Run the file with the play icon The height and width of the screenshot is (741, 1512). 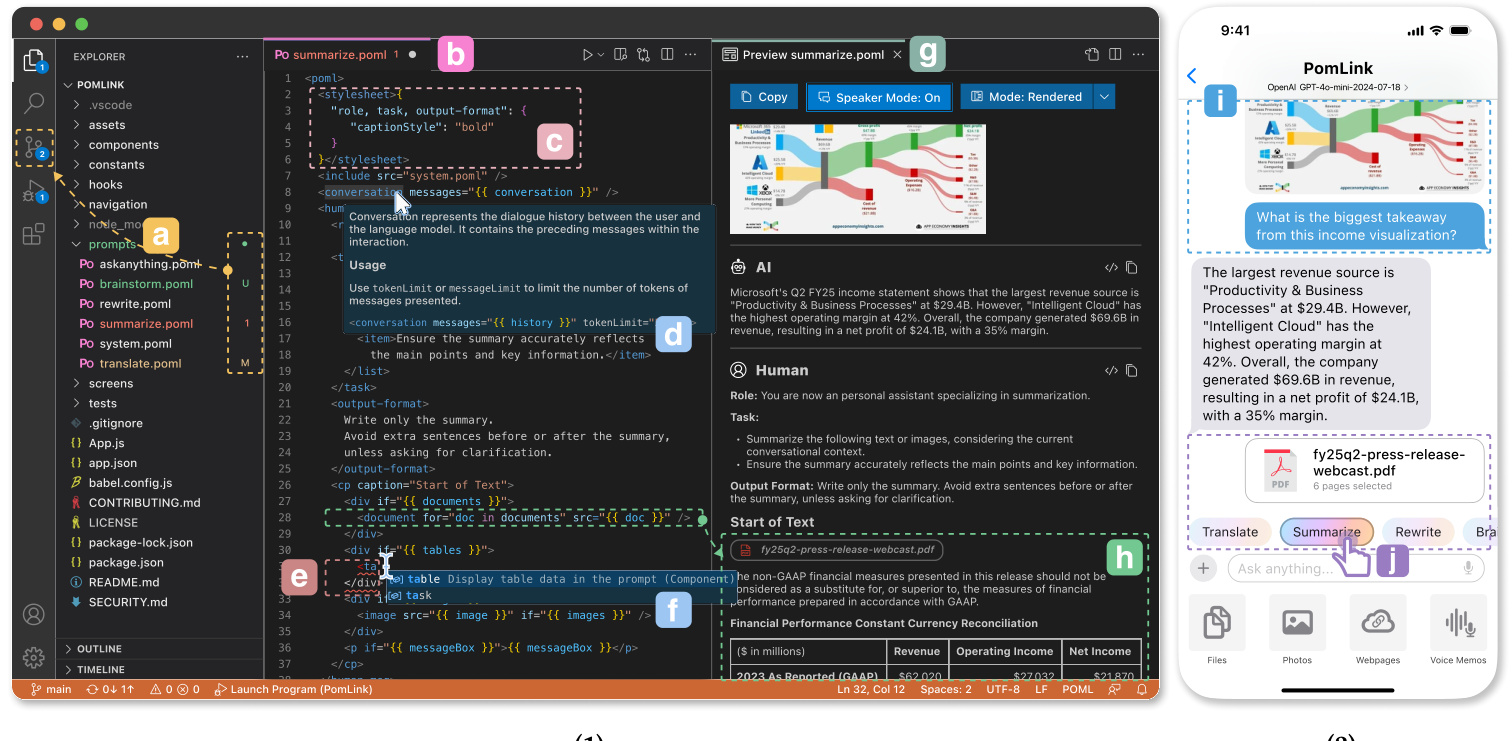pyautogui.click(x=588, y=55)
